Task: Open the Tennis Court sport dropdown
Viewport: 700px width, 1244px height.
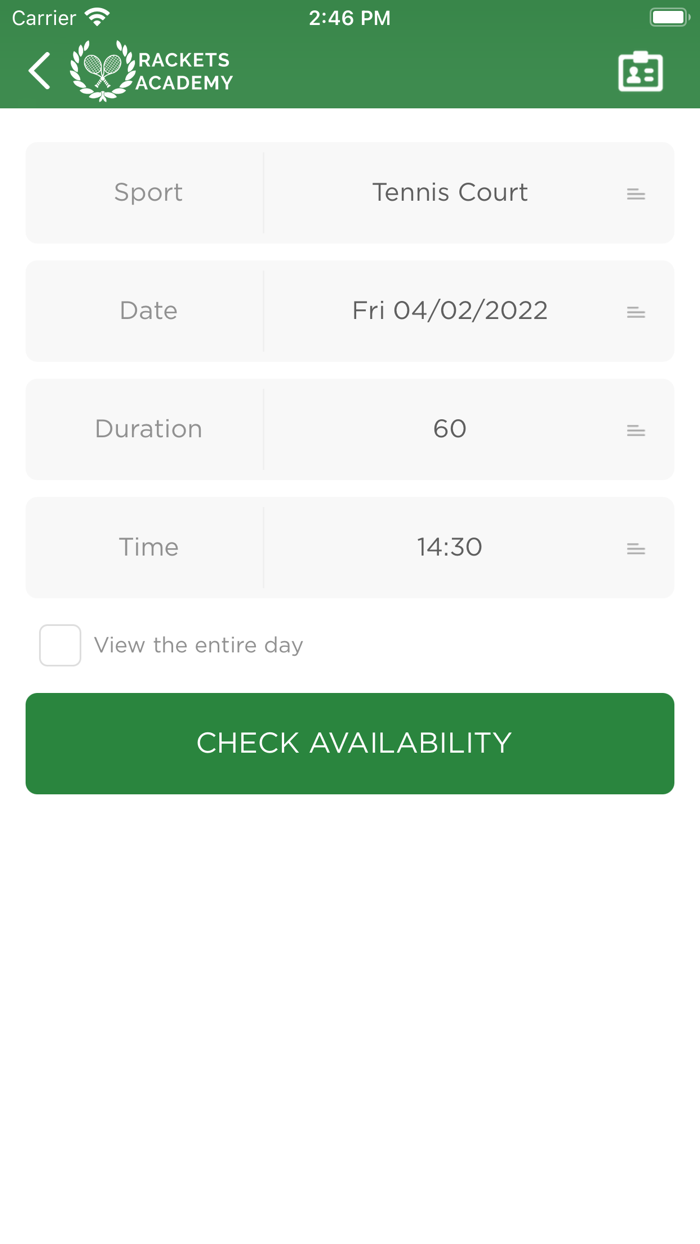Action: [449, 193]
